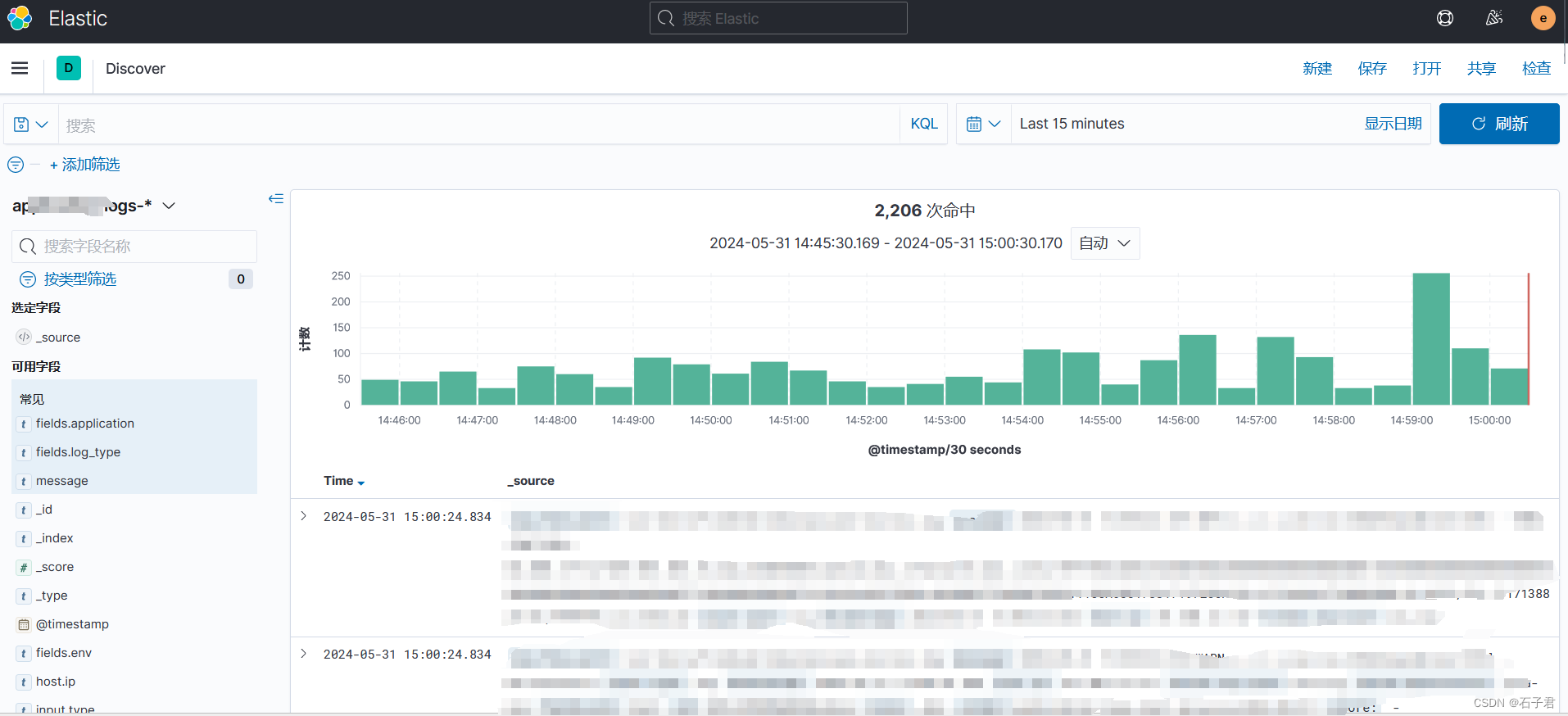
Task: Open the hamburger navigation menu
Action: (x=20, y=68)
